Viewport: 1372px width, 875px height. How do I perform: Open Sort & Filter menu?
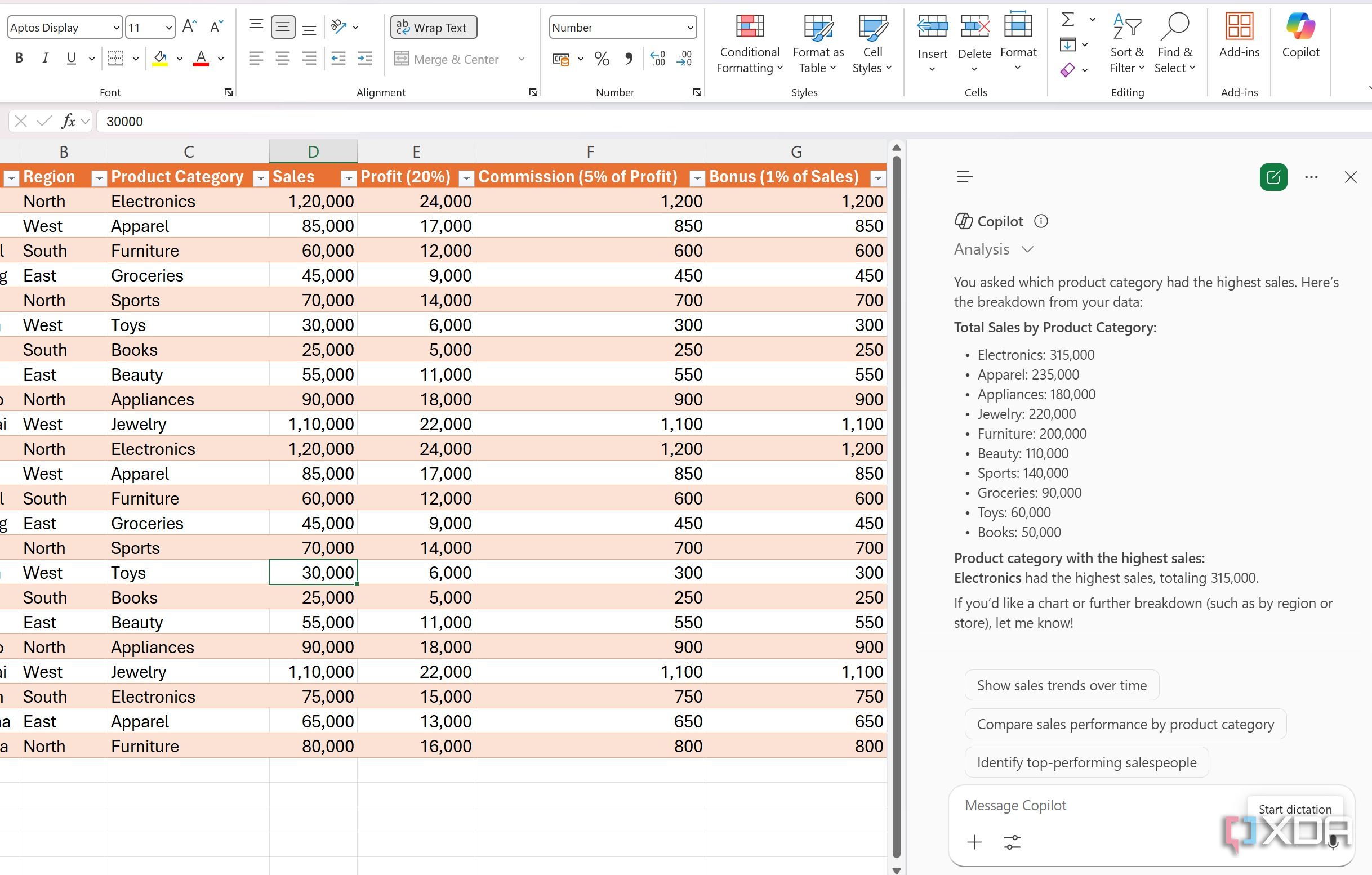pos(1126,44)
